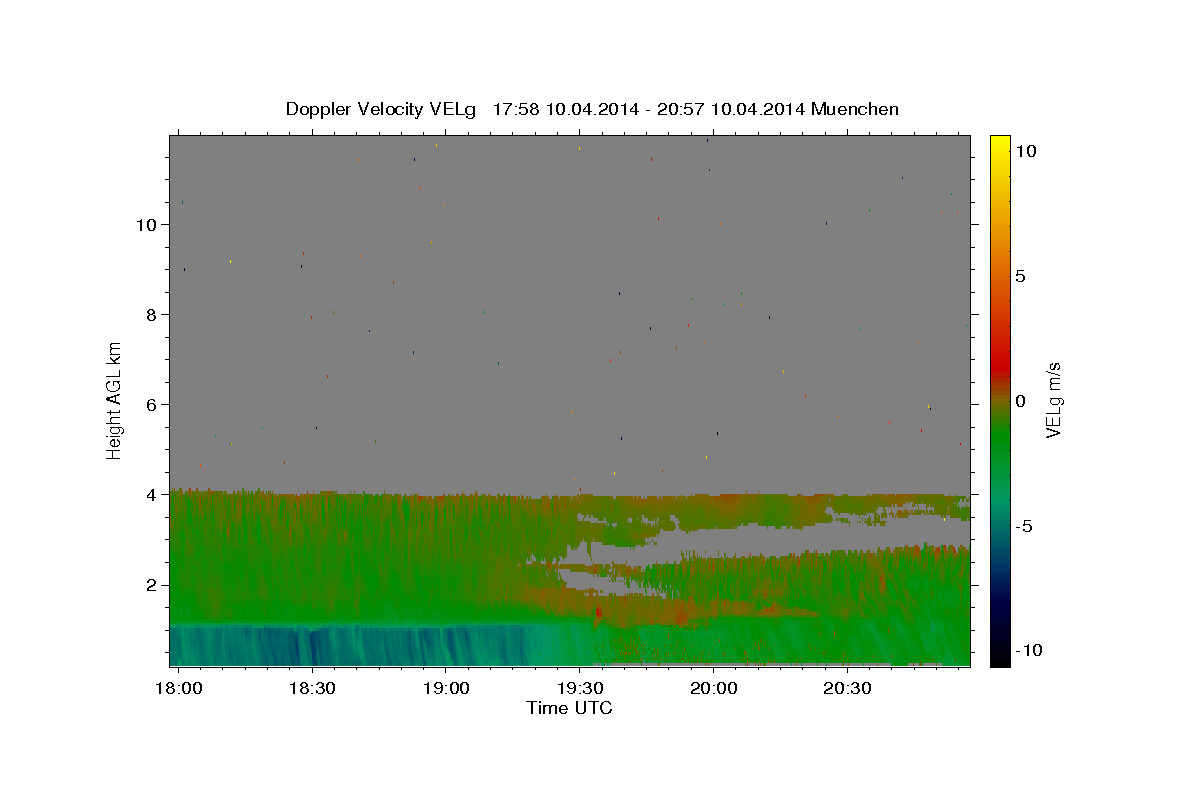Click the height tick label 6

[x=151, y=404]
